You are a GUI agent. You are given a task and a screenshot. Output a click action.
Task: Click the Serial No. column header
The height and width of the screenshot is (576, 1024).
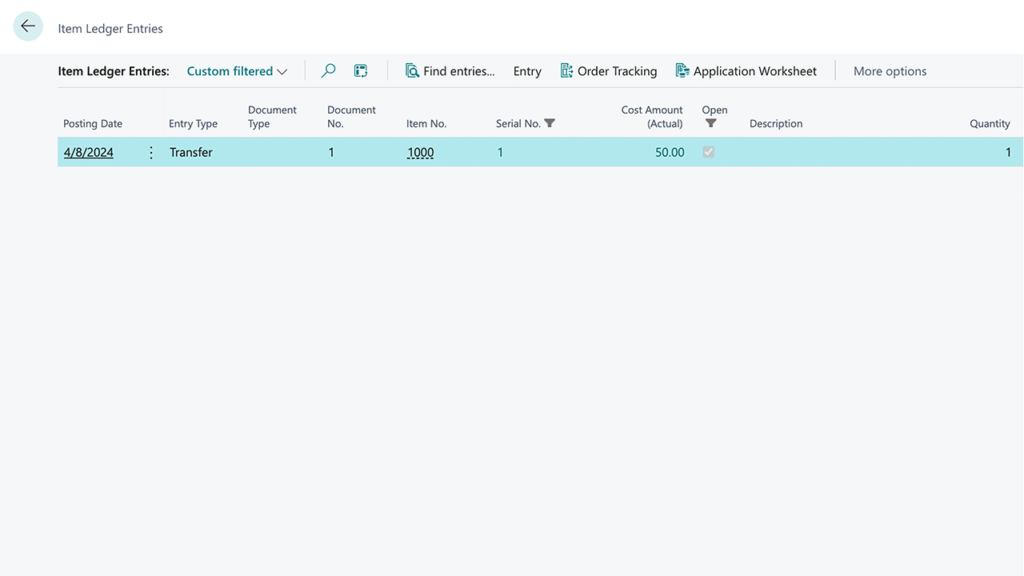point(518,123)
